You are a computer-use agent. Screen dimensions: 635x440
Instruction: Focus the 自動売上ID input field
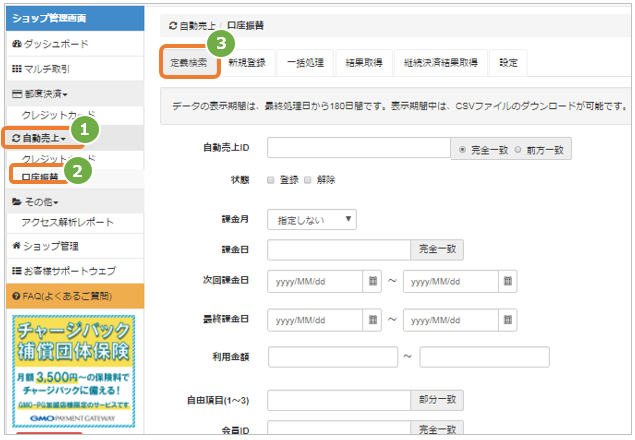pos(359,147)
